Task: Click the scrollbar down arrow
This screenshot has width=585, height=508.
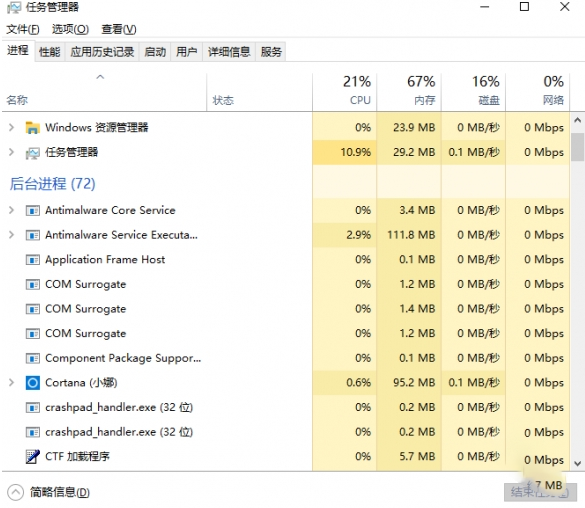Action: point(578,464)
